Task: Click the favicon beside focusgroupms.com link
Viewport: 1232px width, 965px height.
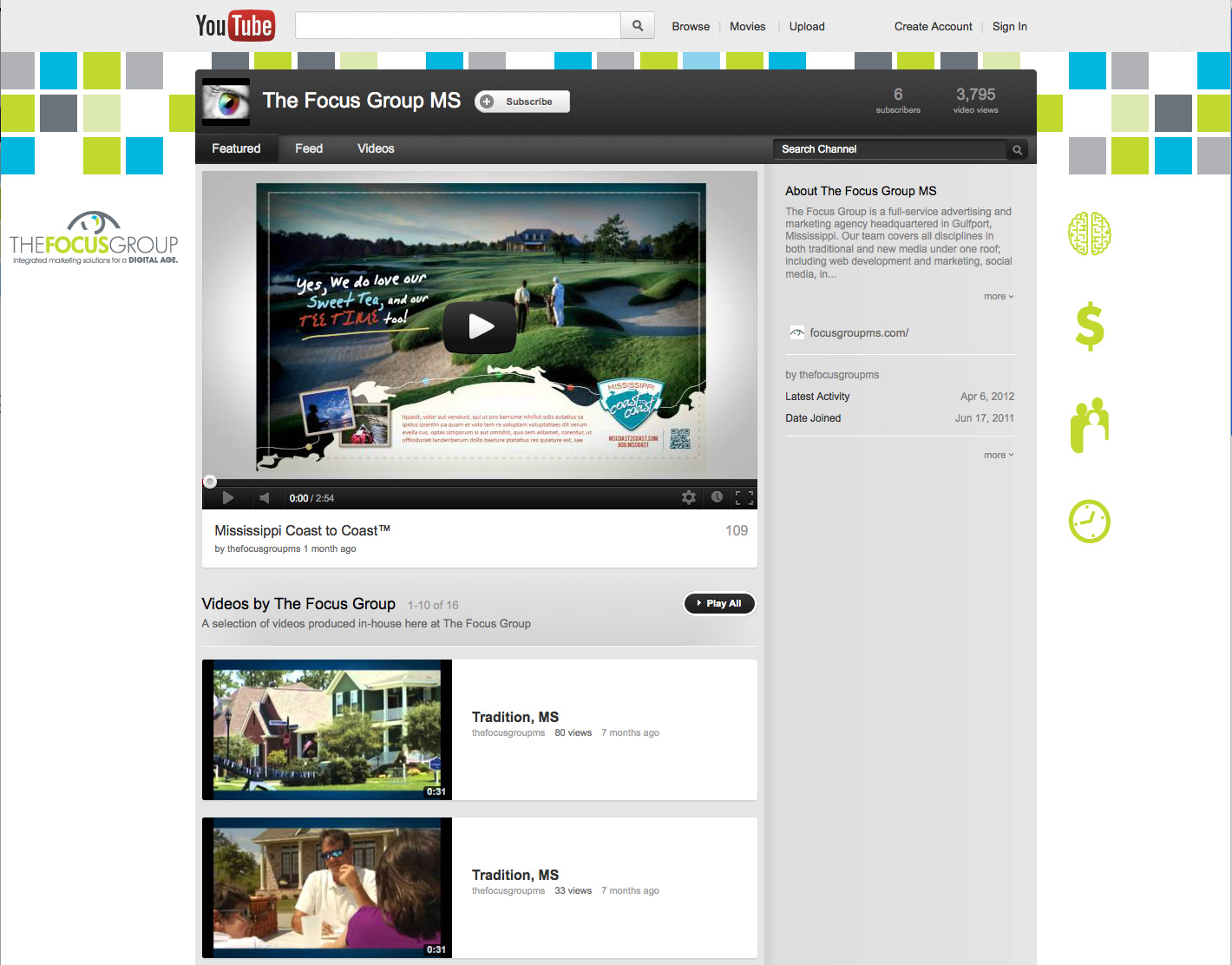Action: pos(796,332)
